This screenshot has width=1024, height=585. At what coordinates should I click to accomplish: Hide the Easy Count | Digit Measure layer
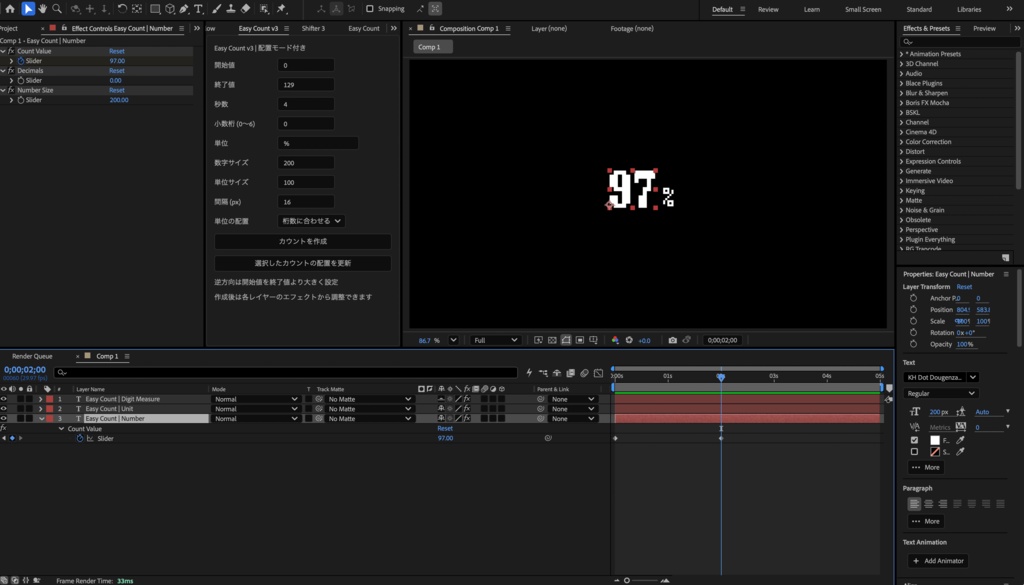[4, 399]
